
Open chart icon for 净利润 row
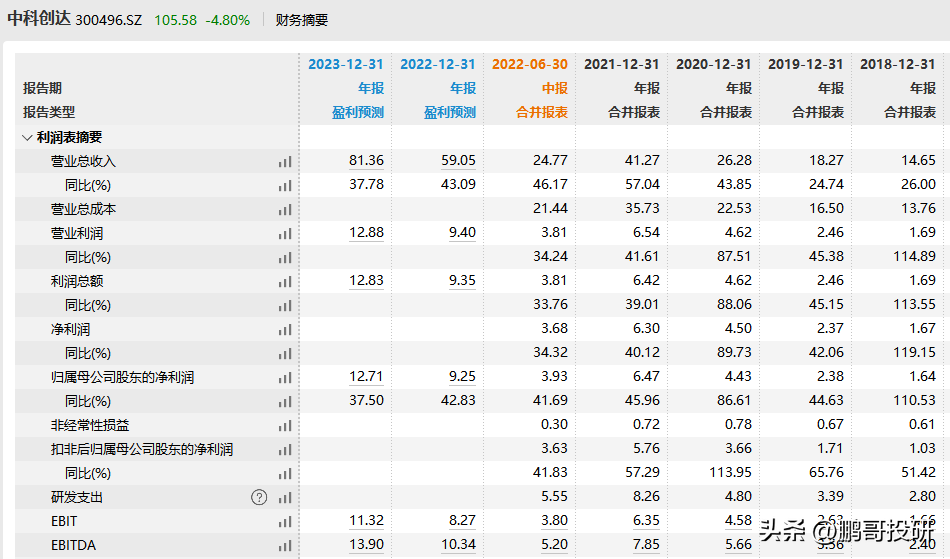point(285,330)
